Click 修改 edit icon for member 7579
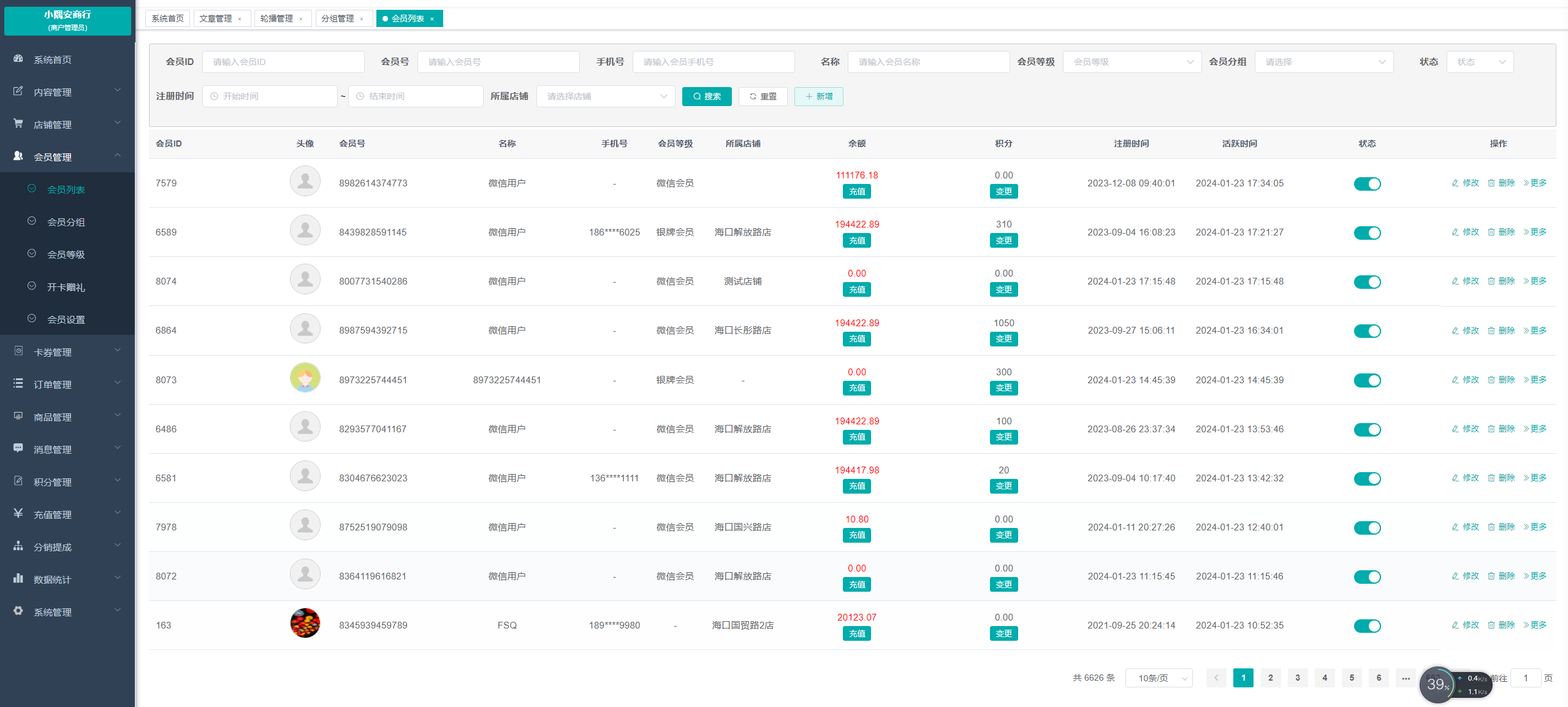 pos(1455,183)
